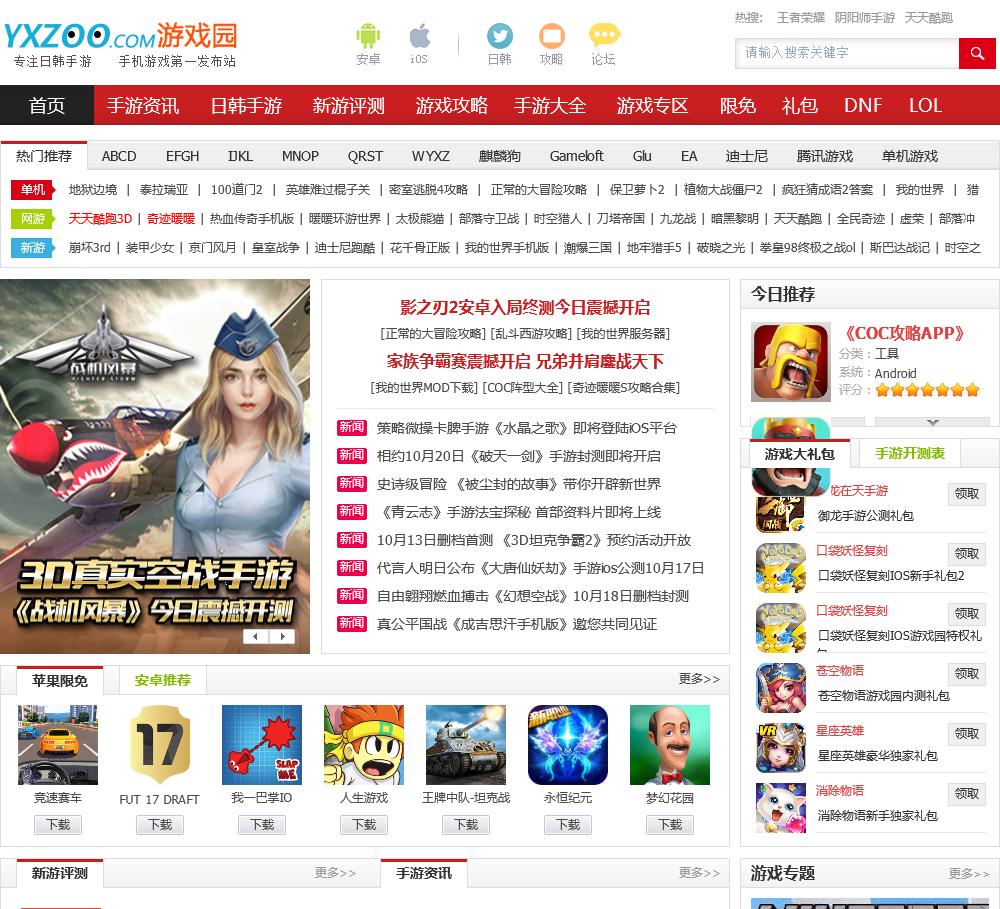This screenshot has width=1000, height=909.
Task: Open [COC阵型大全] link
Action: coord(523,388)
